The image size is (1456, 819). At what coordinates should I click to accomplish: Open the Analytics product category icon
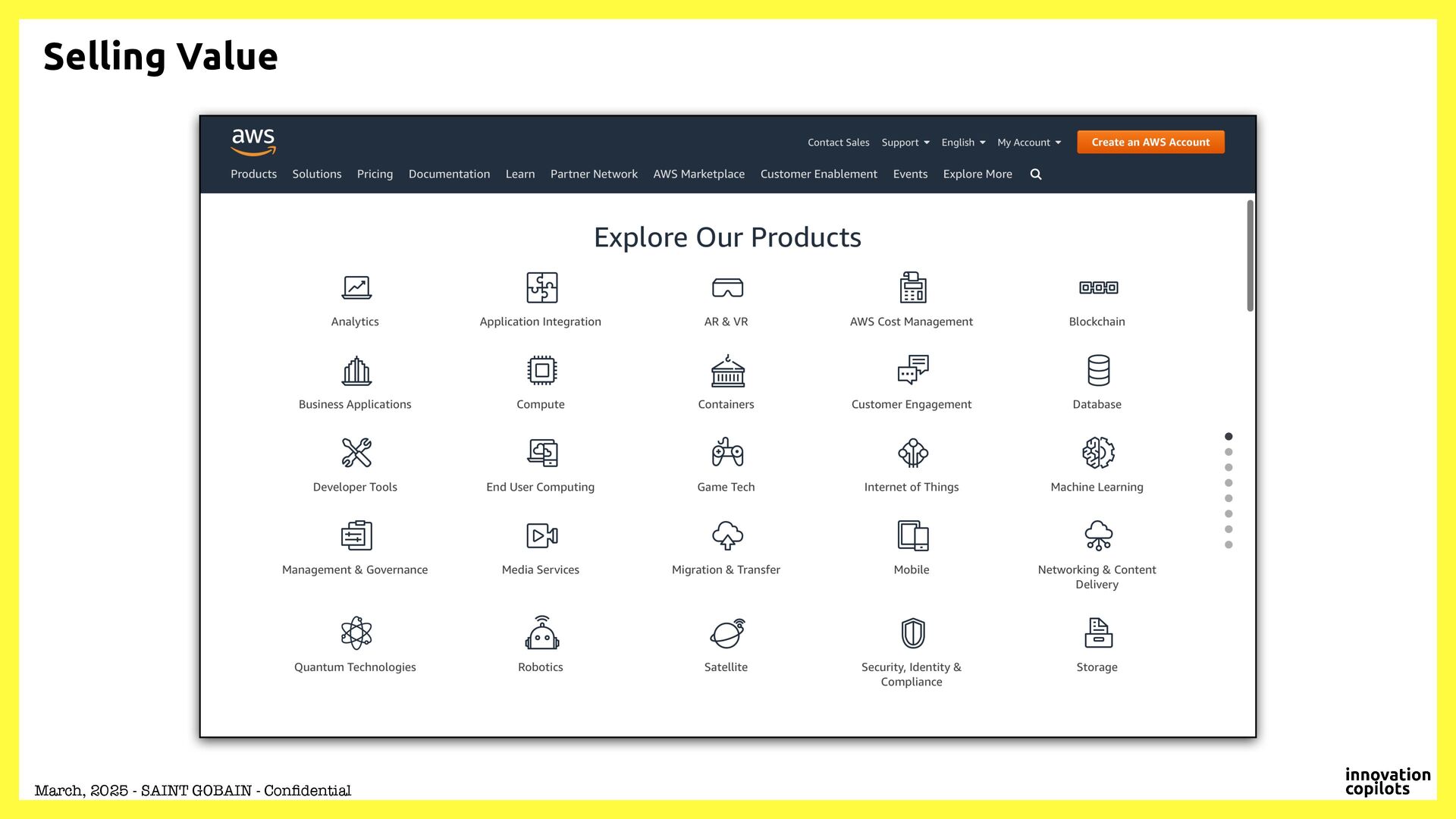[356, 288]
